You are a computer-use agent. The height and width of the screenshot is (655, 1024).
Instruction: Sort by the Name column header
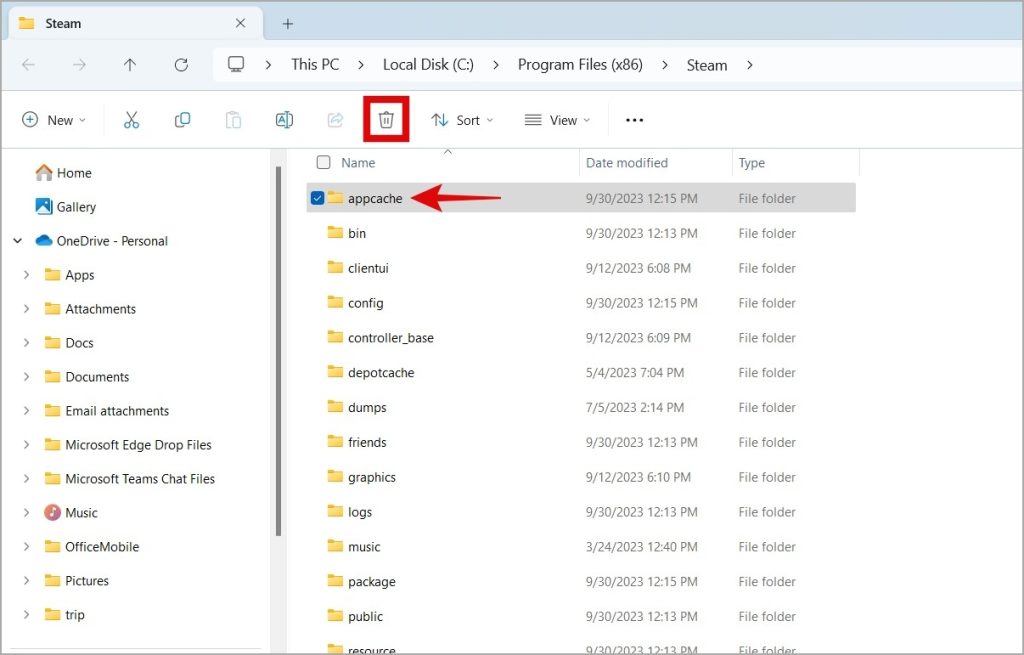coord(358,163)
